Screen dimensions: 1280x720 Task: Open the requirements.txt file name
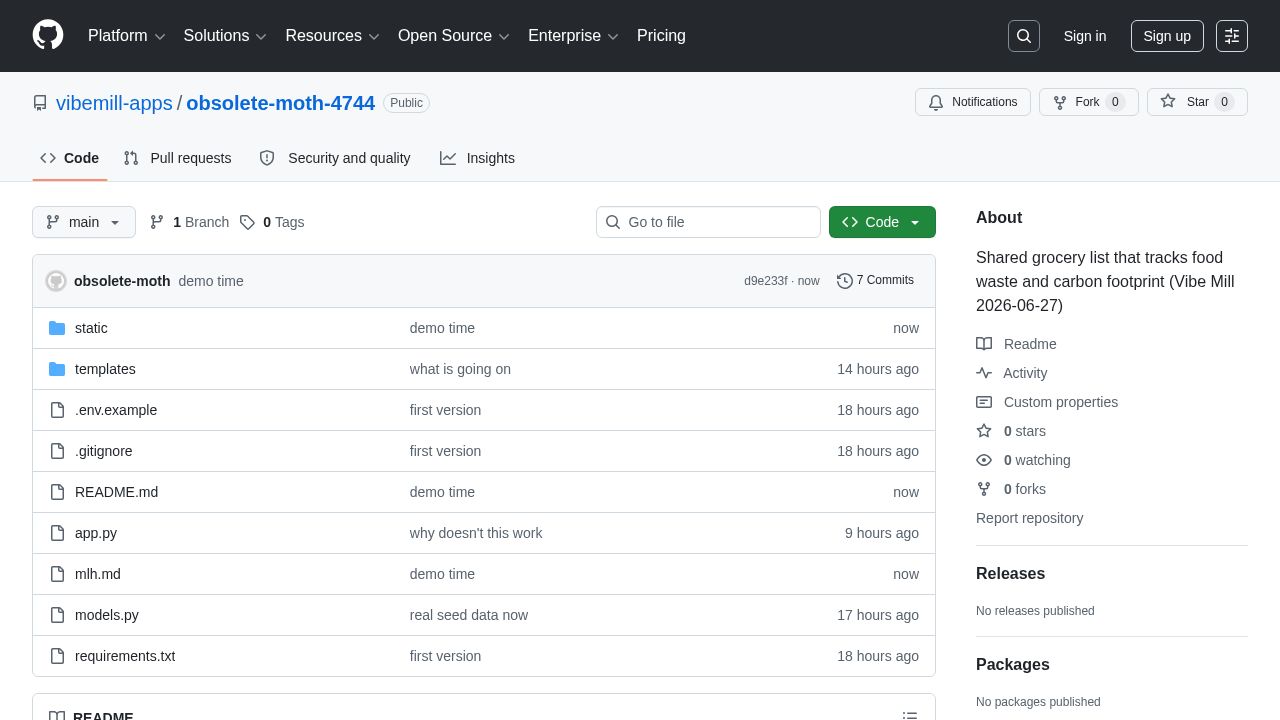(125, 656)
